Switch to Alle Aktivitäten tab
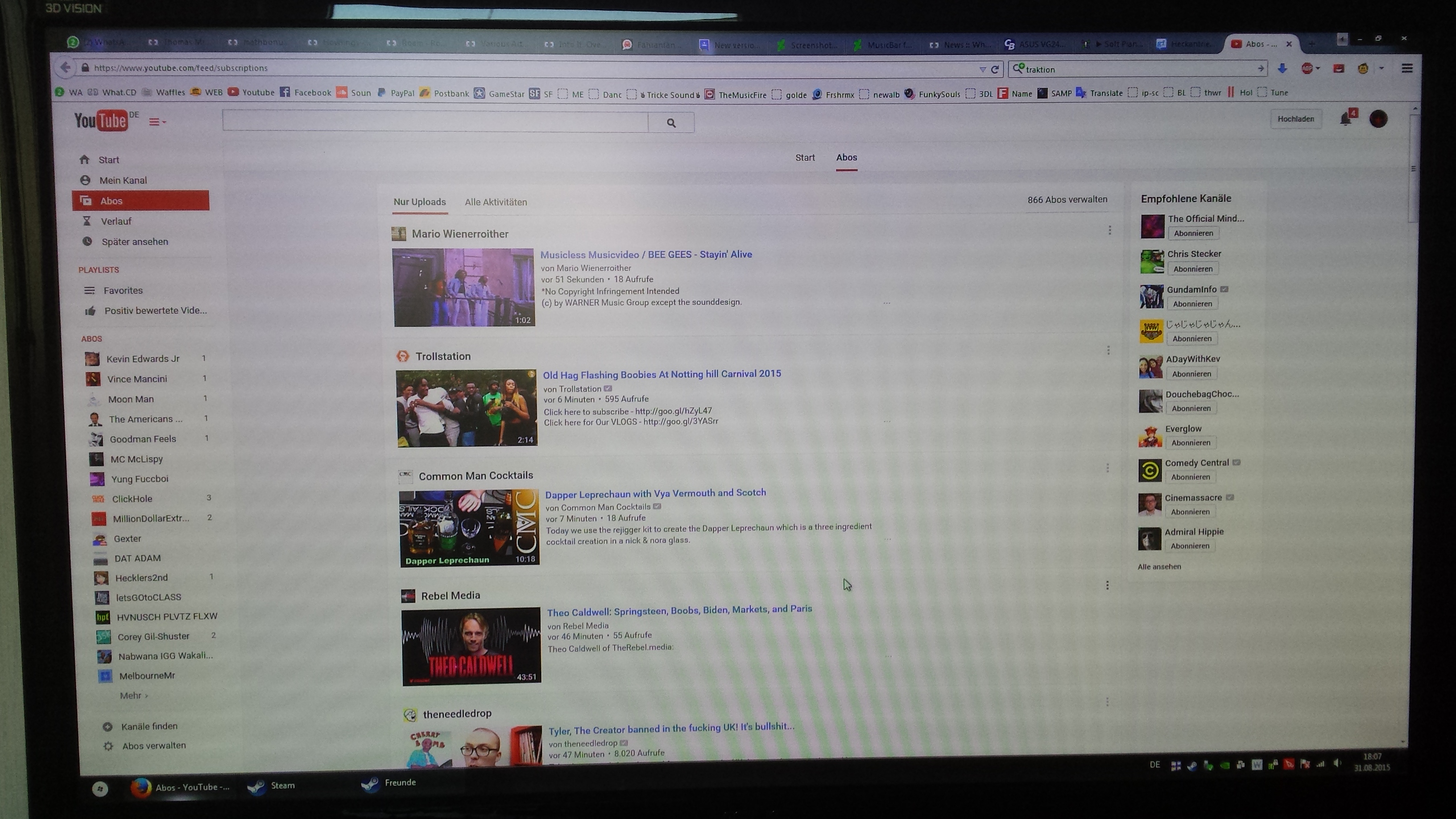This screenshot has width=1456, height=819. pos(496,202)
